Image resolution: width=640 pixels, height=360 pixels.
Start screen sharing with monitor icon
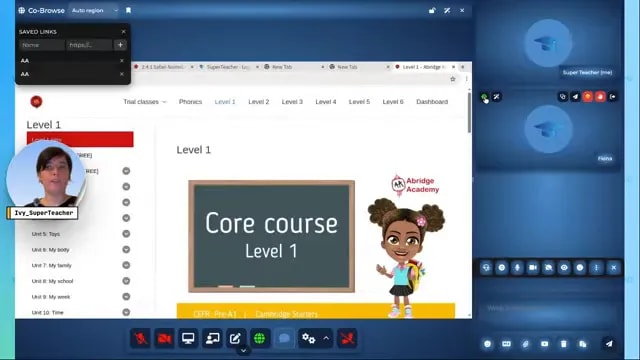pyautogui.click(x=188, y=338)
